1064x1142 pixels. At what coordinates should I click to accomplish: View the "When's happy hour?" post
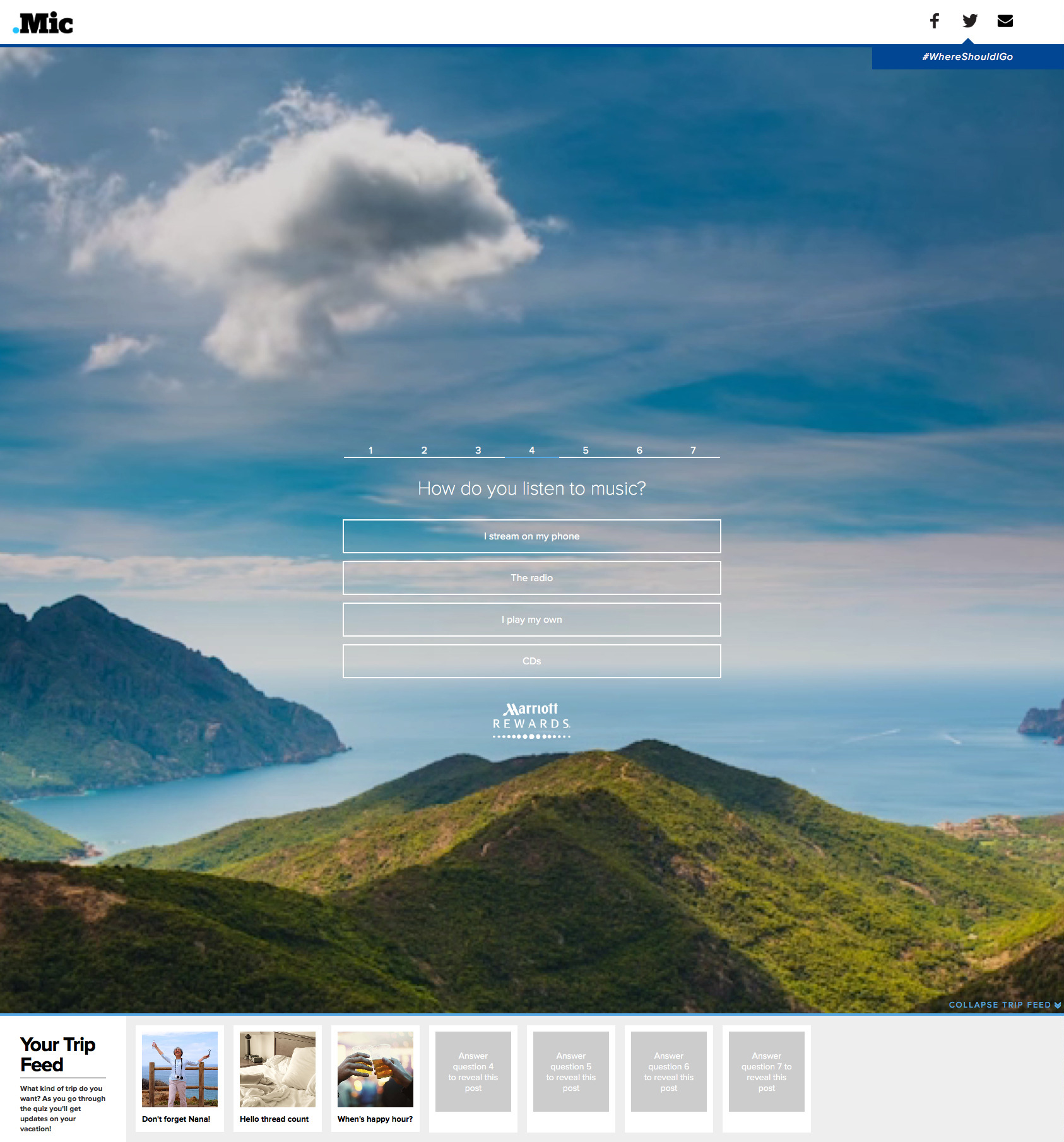click(375, 1078)
